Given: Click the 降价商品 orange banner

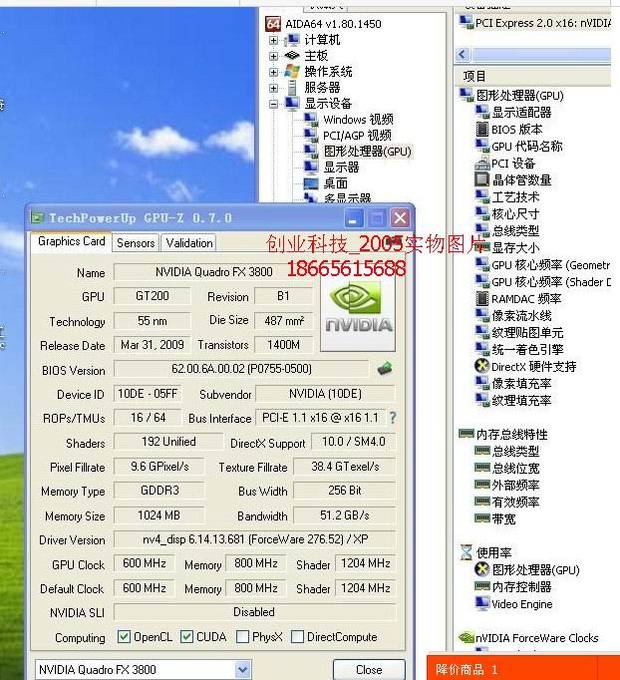Looking at the screenshot, I should coord(523,668).
